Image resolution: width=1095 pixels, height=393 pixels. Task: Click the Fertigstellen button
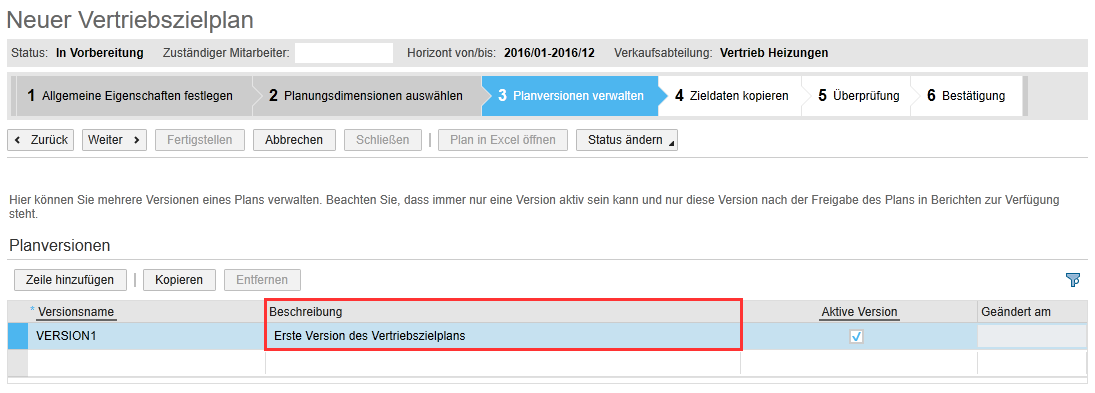click(x=200, y=140)
